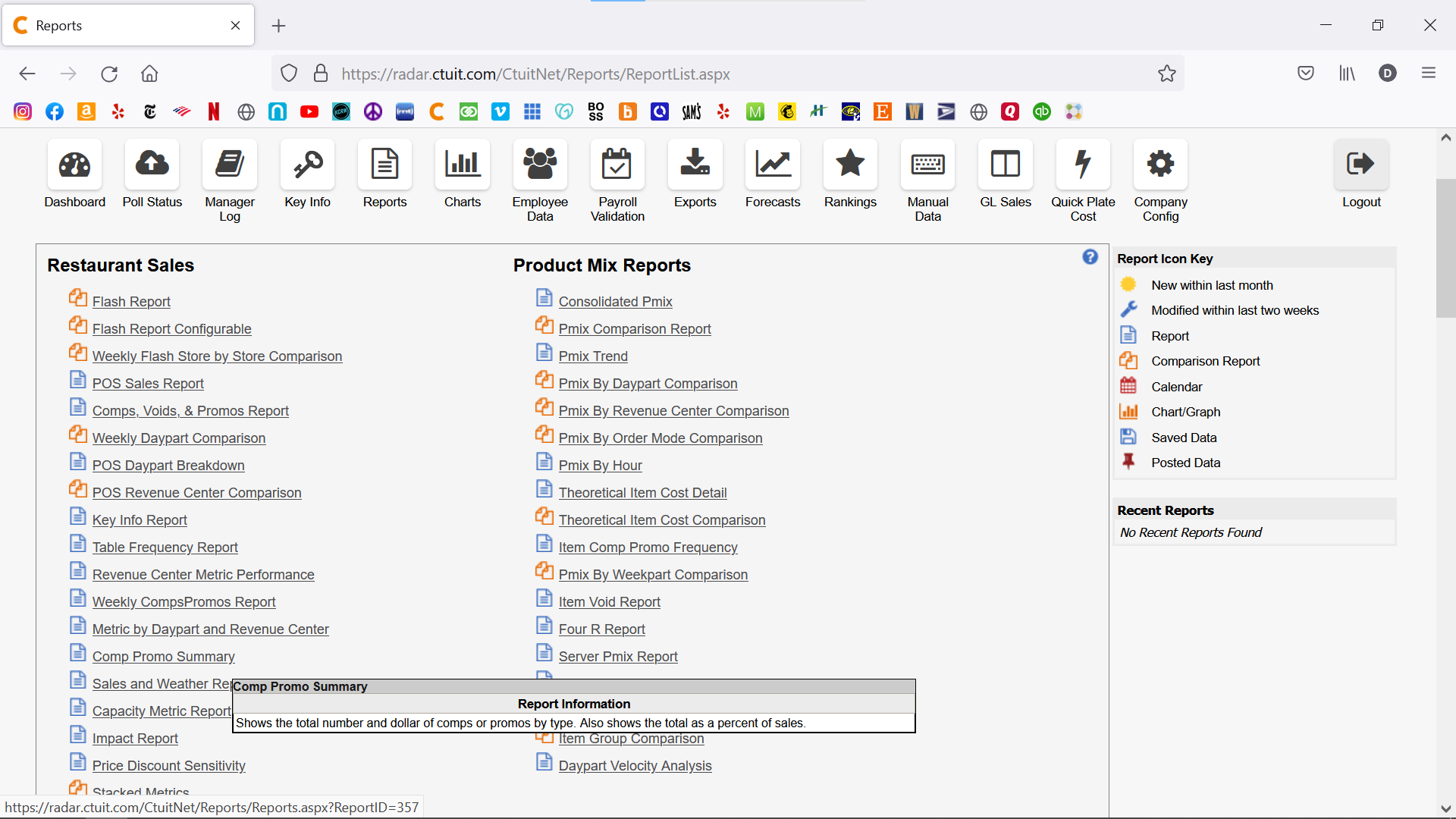This screenshot has height=819, width=1456.
Task: Open the Forecasts chart icon
Action: (772, 165)
